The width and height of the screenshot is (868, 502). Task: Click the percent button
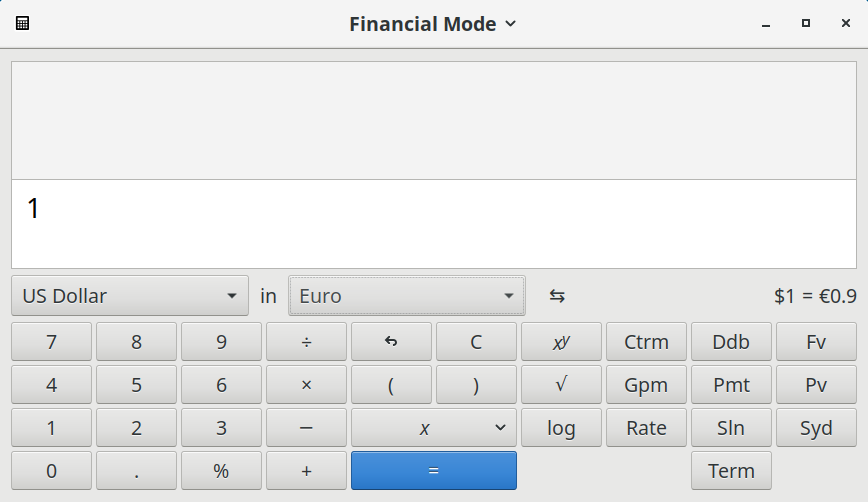click(221, 471)
